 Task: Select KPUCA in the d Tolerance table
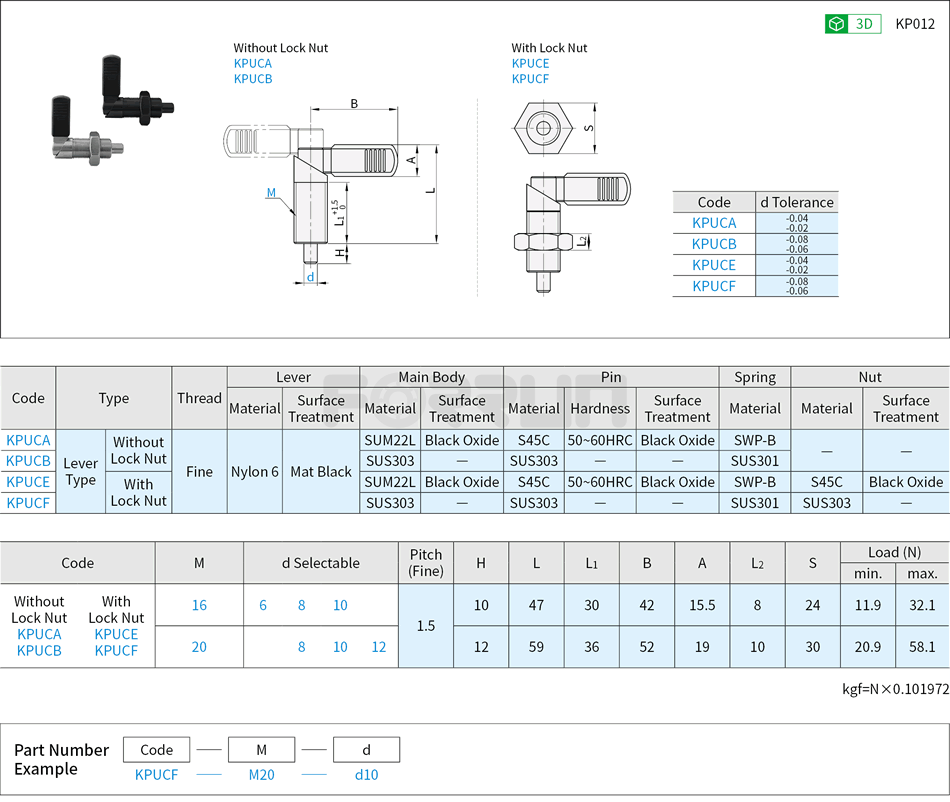pyautogui.click(x=713, y=223)
